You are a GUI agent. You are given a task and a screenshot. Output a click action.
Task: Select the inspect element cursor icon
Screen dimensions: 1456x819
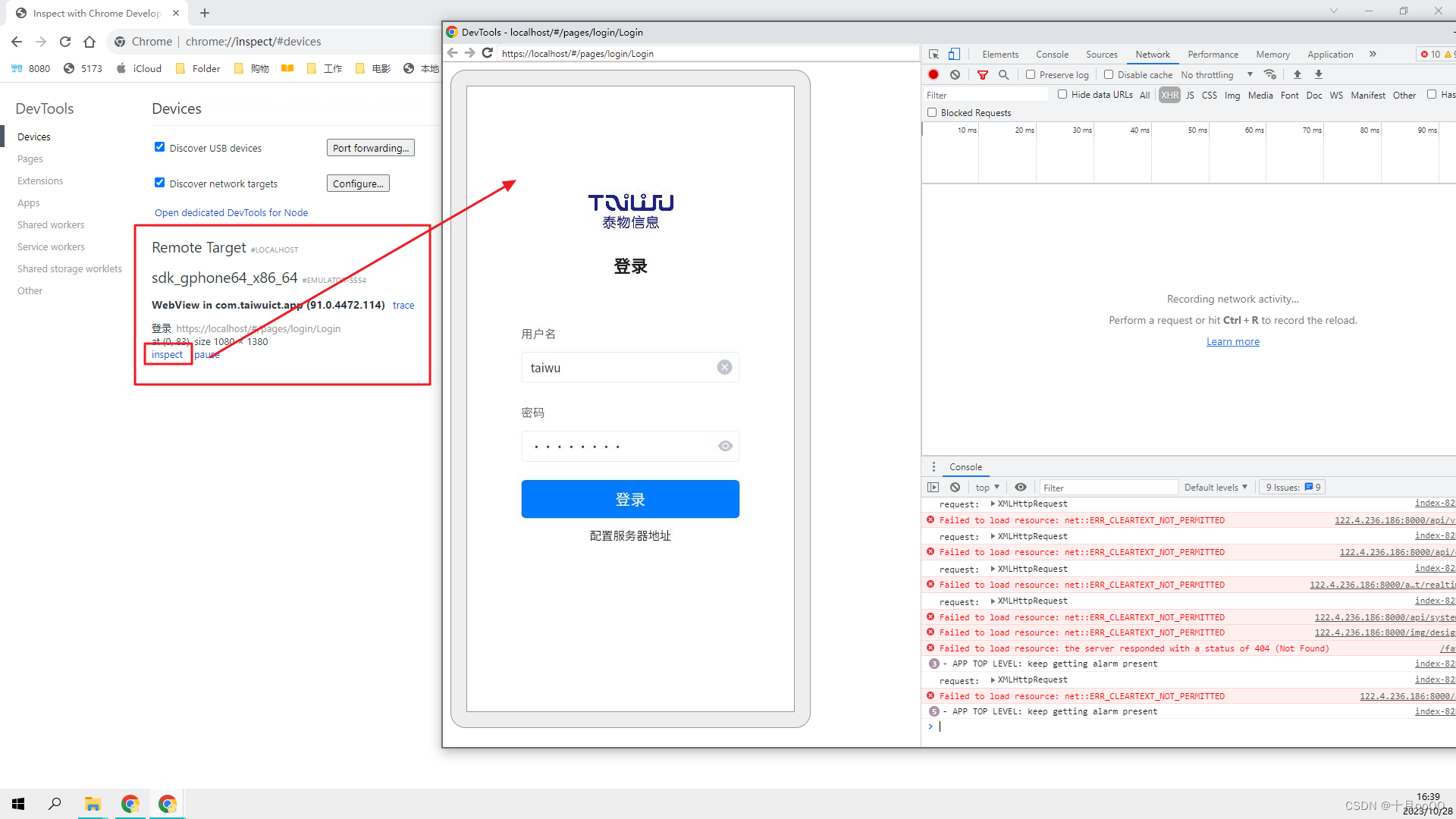coord(934,54)
